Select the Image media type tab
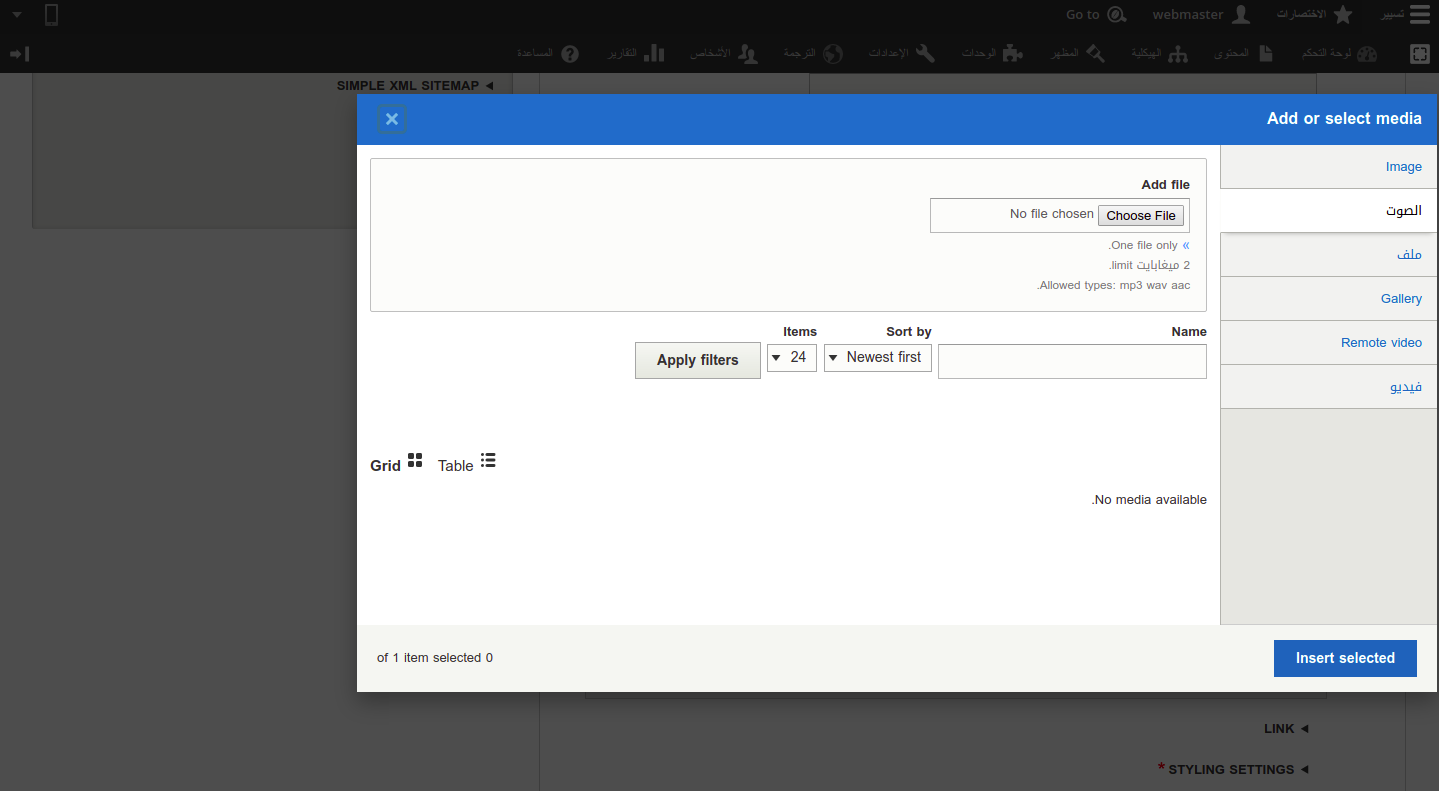The width and height of the screenshot is (1439, 791). [1402, 167]
